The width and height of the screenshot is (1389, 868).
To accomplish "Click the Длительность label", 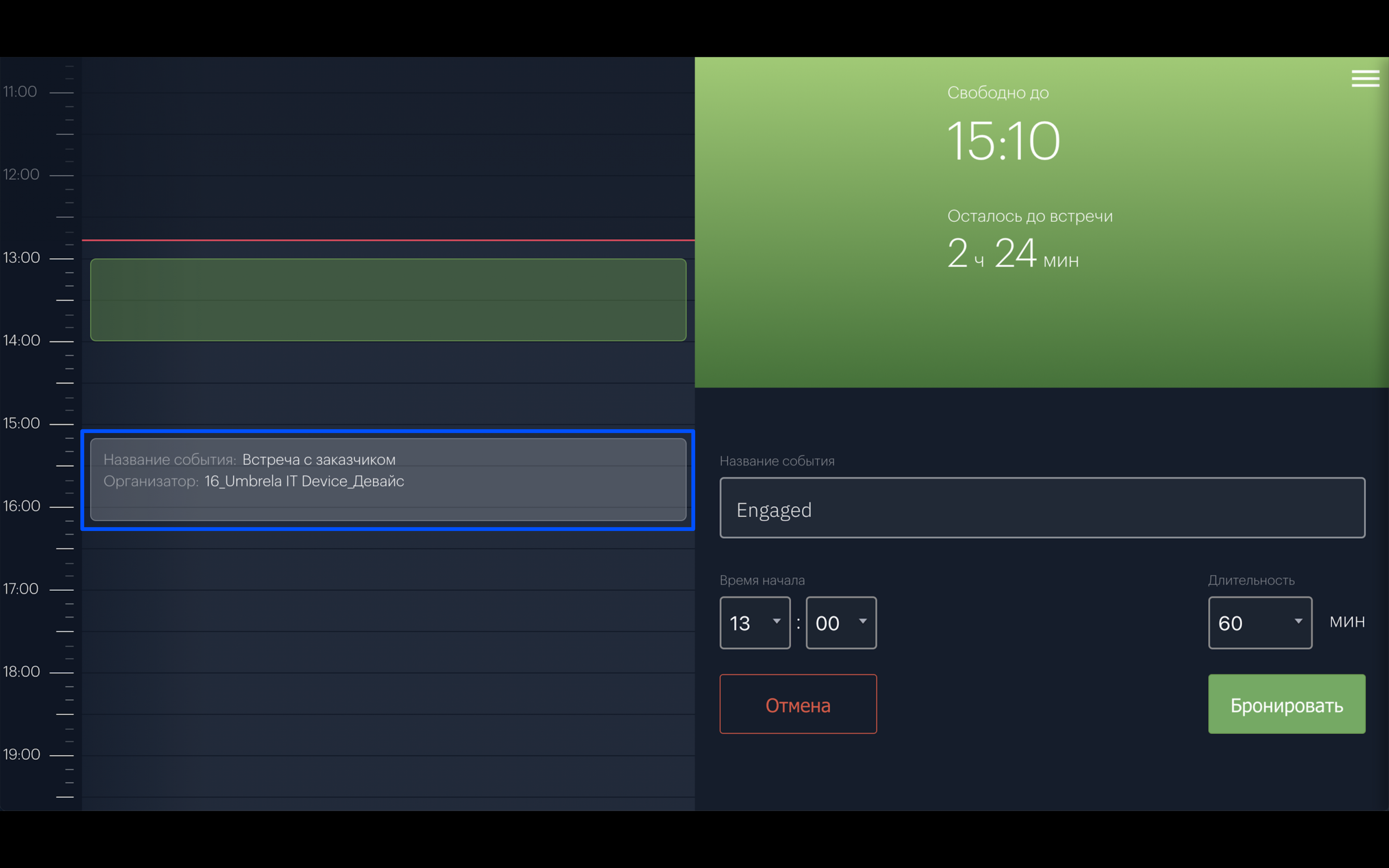I will coord(1251,580).
